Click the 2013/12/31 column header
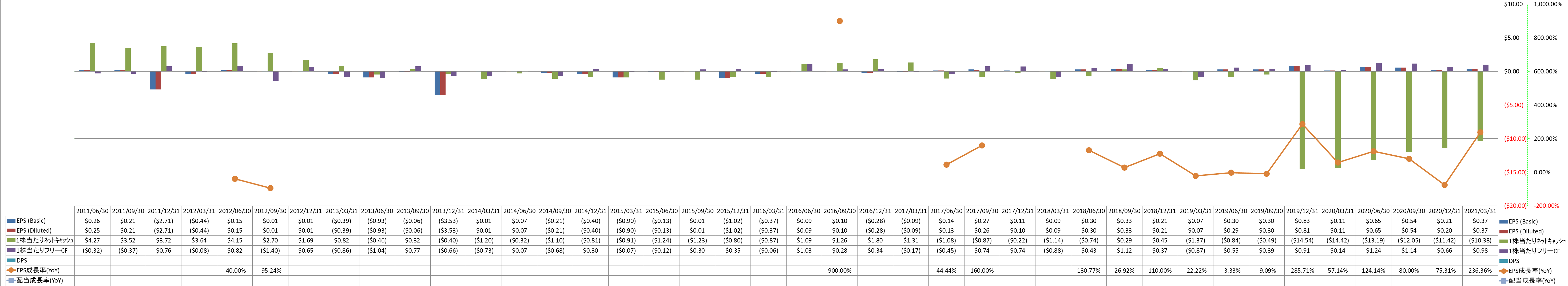This screenshot has height=286, width=1568. tap(448, 211)
